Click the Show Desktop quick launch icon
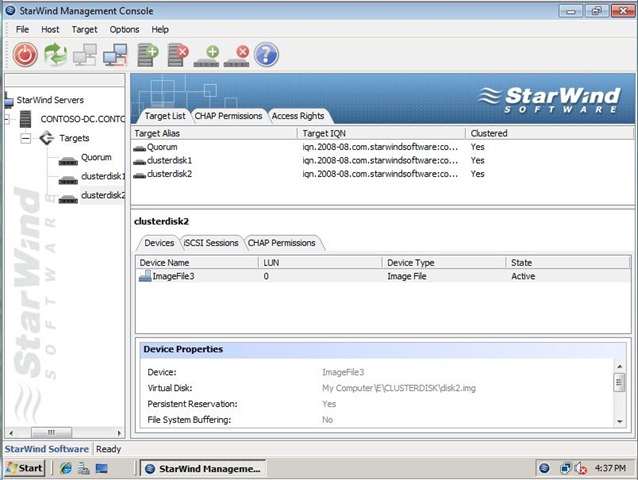Image resolution: width=638 pixels, height=480 pixels. [101, 468]
